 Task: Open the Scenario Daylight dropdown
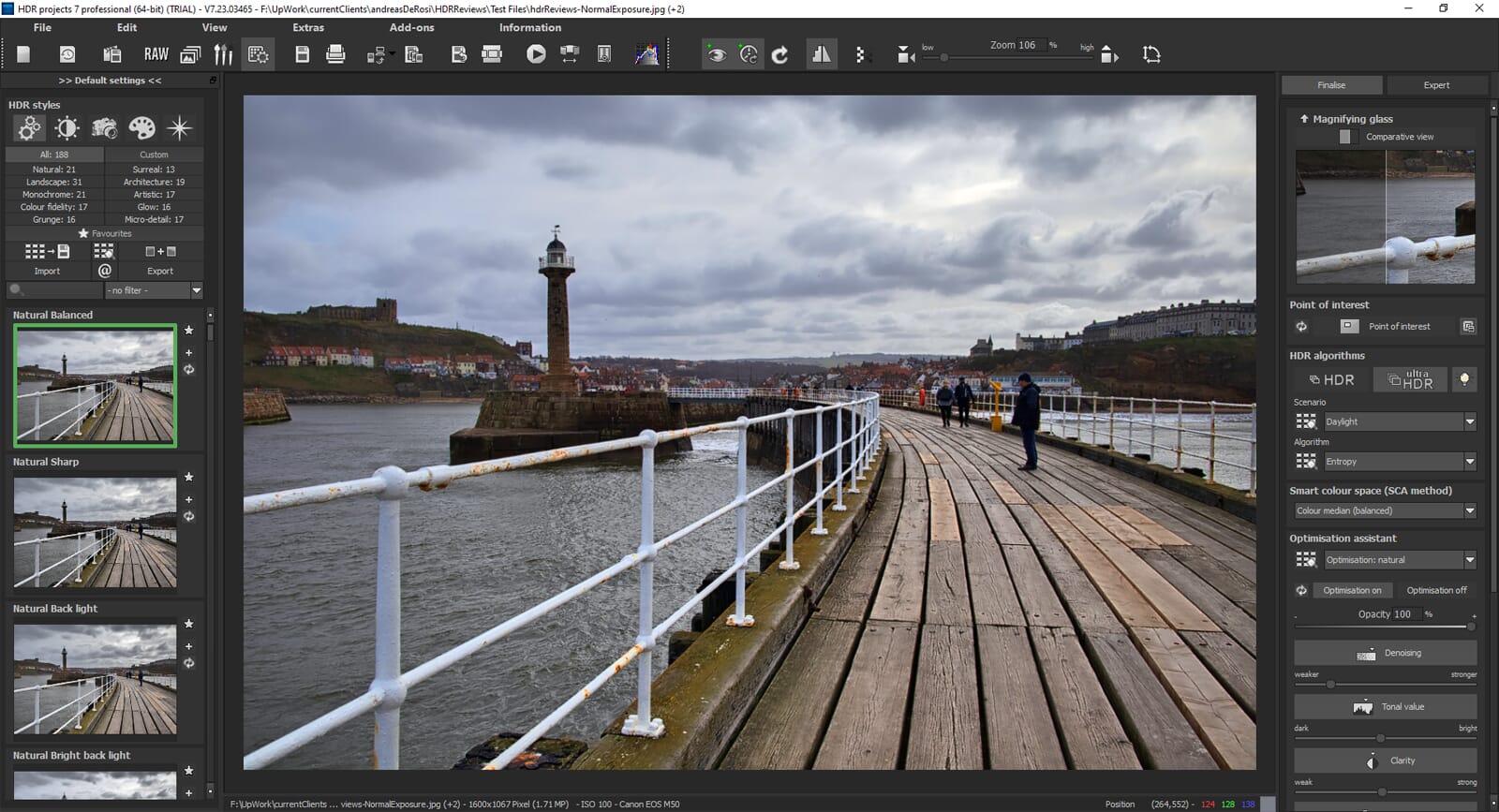(1400, 421)
